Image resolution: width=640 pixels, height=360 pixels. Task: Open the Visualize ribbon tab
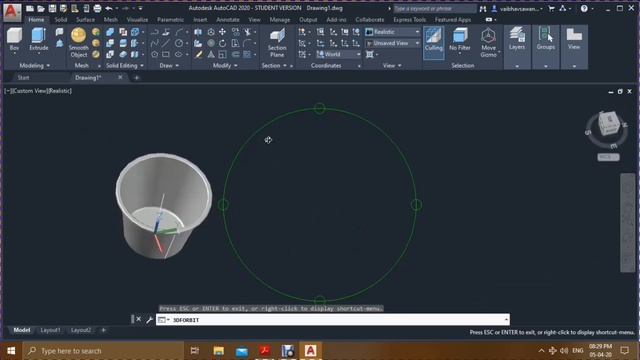tap(137, 20)
